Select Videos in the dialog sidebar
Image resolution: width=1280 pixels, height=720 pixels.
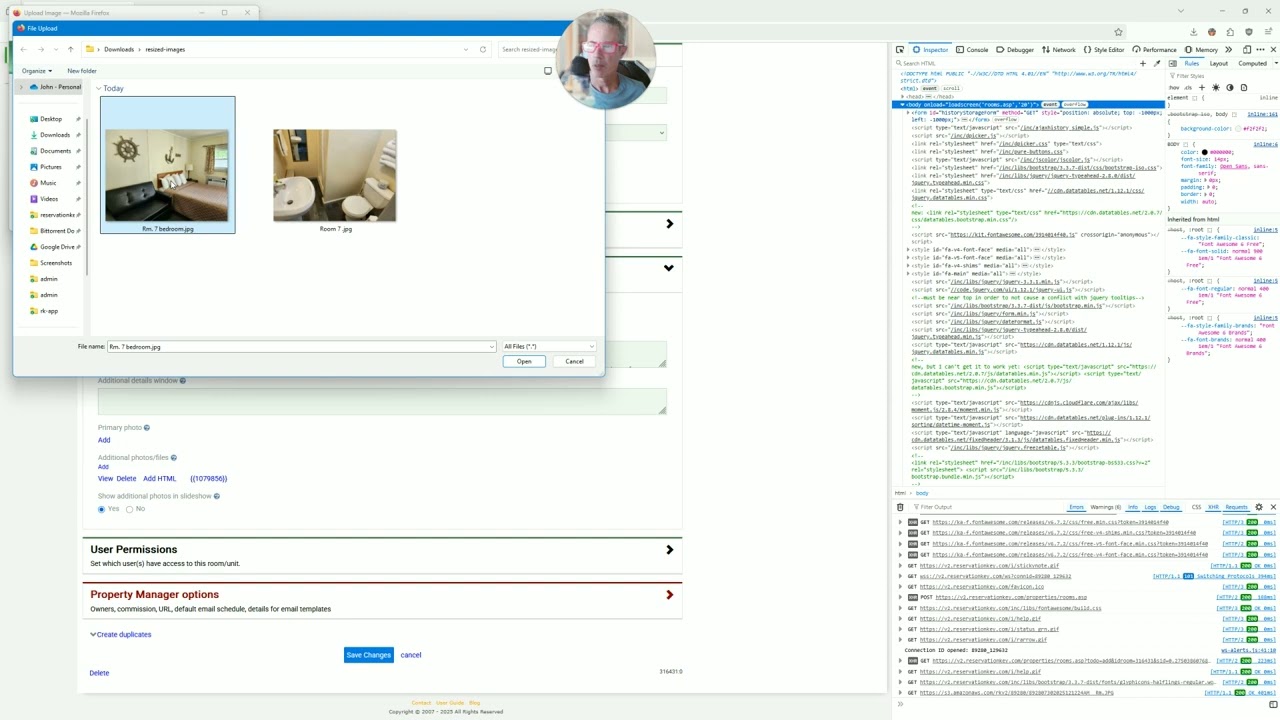pyautogui.click(x=49, y=199)
